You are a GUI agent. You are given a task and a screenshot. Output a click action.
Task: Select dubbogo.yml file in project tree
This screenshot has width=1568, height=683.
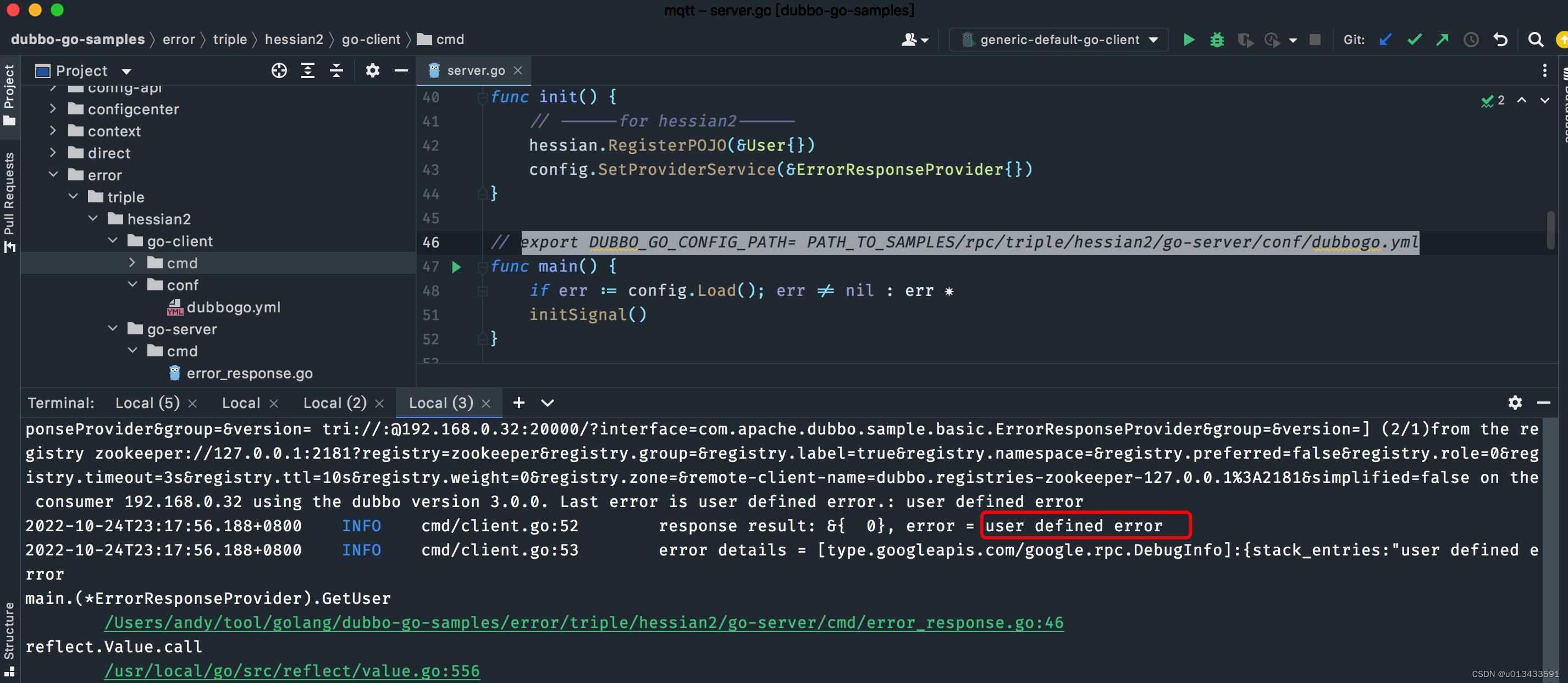pos(233,307)
